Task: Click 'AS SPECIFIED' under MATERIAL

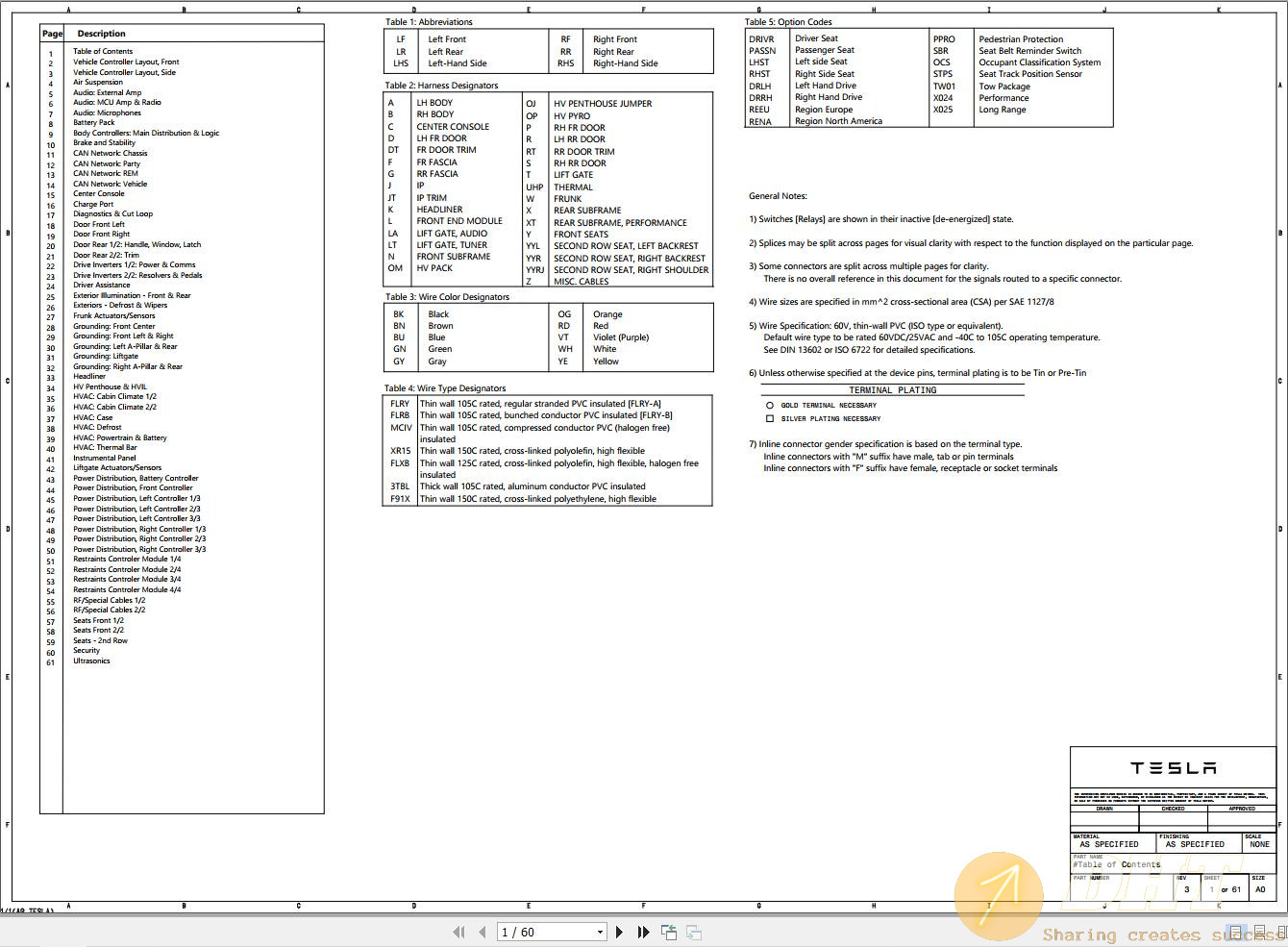Action: point(1109,844)
